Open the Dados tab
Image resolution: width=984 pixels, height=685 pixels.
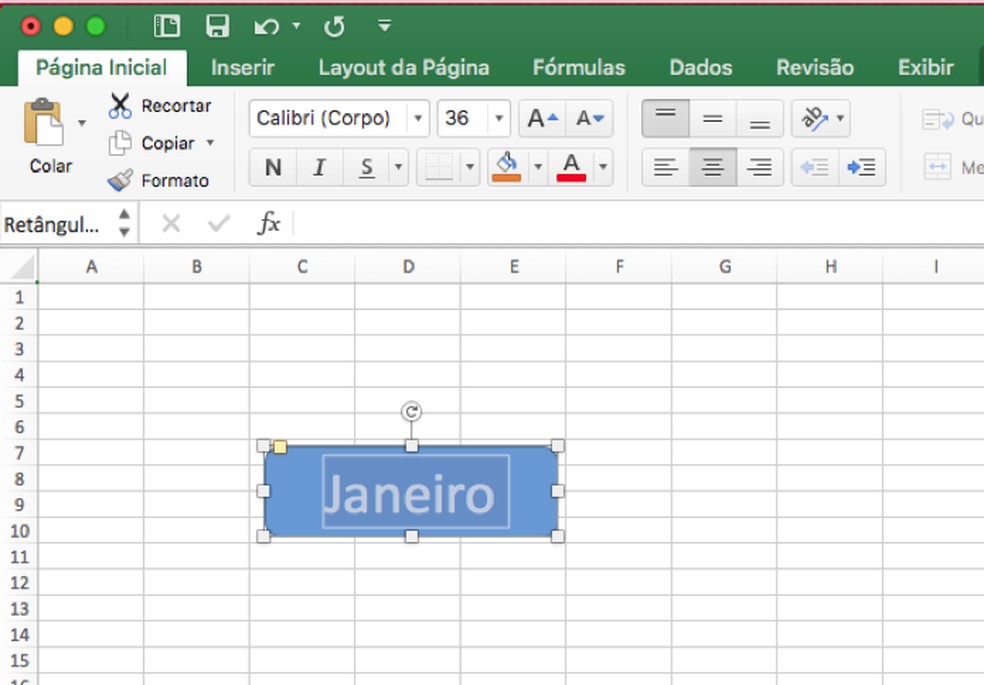[700, 68]
